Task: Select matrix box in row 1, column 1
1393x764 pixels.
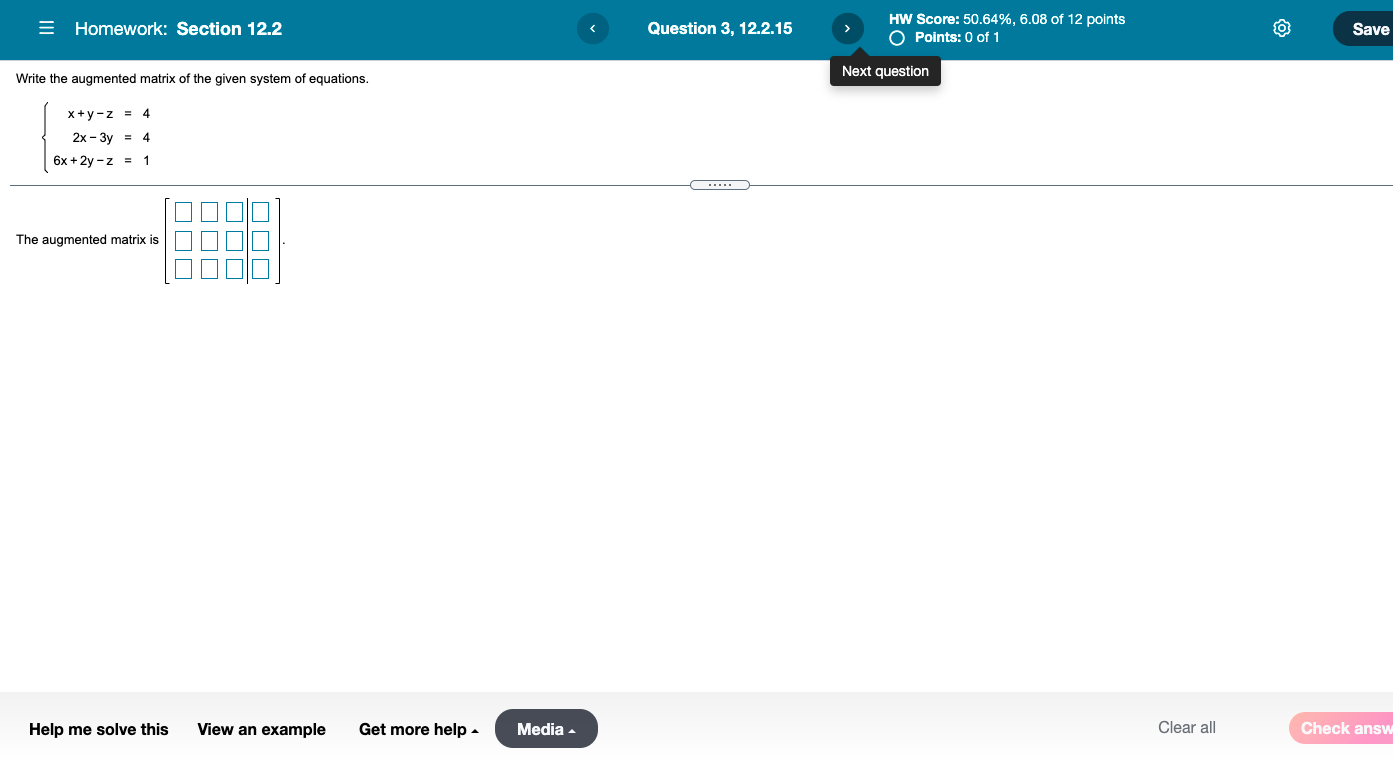Action: click(x=183, y=212)
